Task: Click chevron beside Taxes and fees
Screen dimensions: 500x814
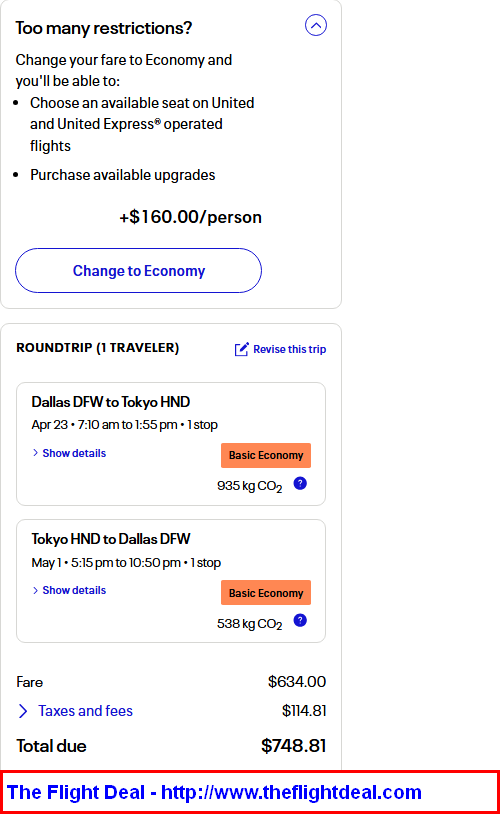Action: pos(23,711)
